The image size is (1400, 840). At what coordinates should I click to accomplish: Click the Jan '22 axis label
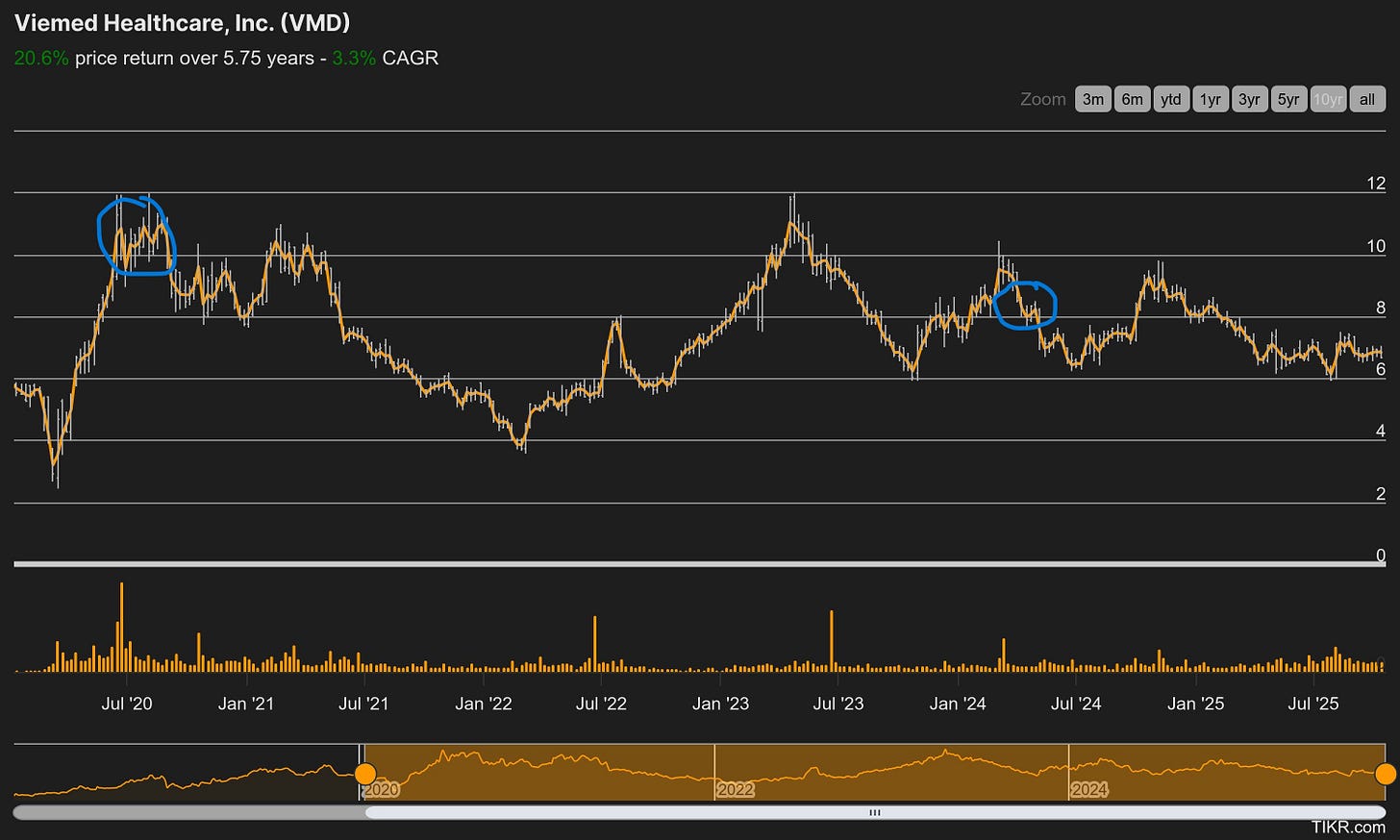coord(484,704)
